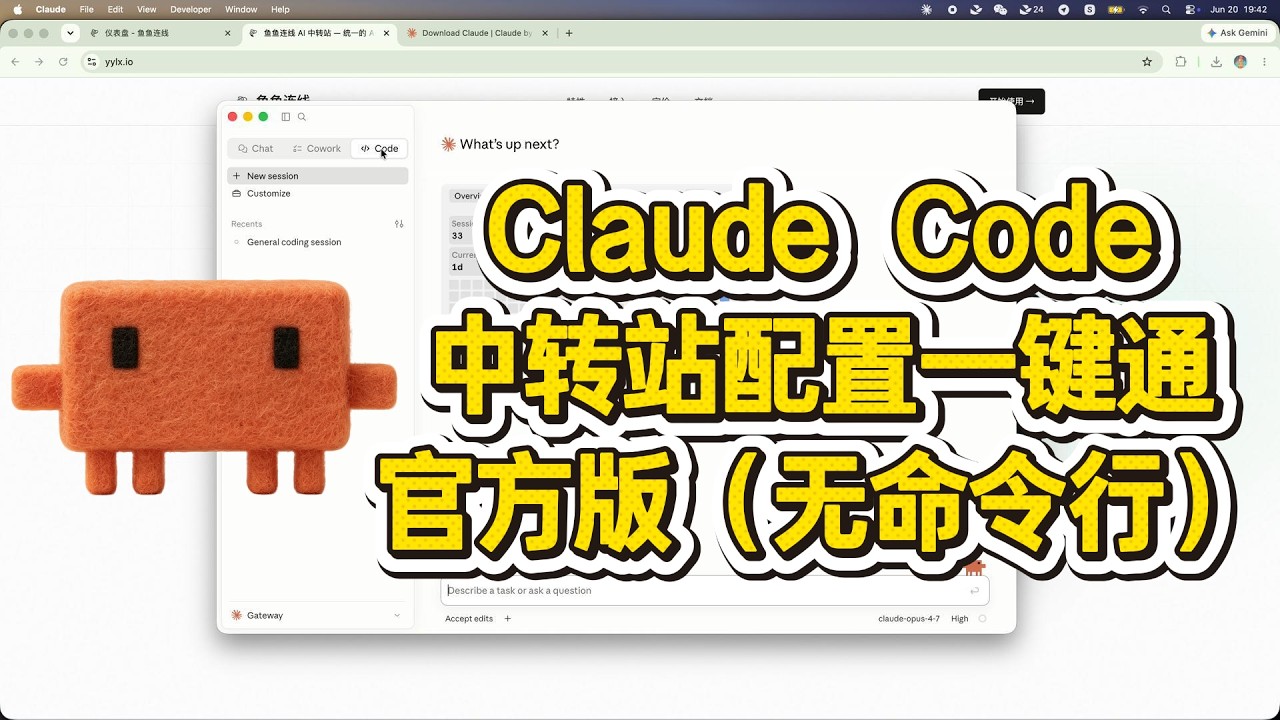Switch to the Cowork tab in Claude
This screenshot has width=1280, height=720.
coord(317,148)
